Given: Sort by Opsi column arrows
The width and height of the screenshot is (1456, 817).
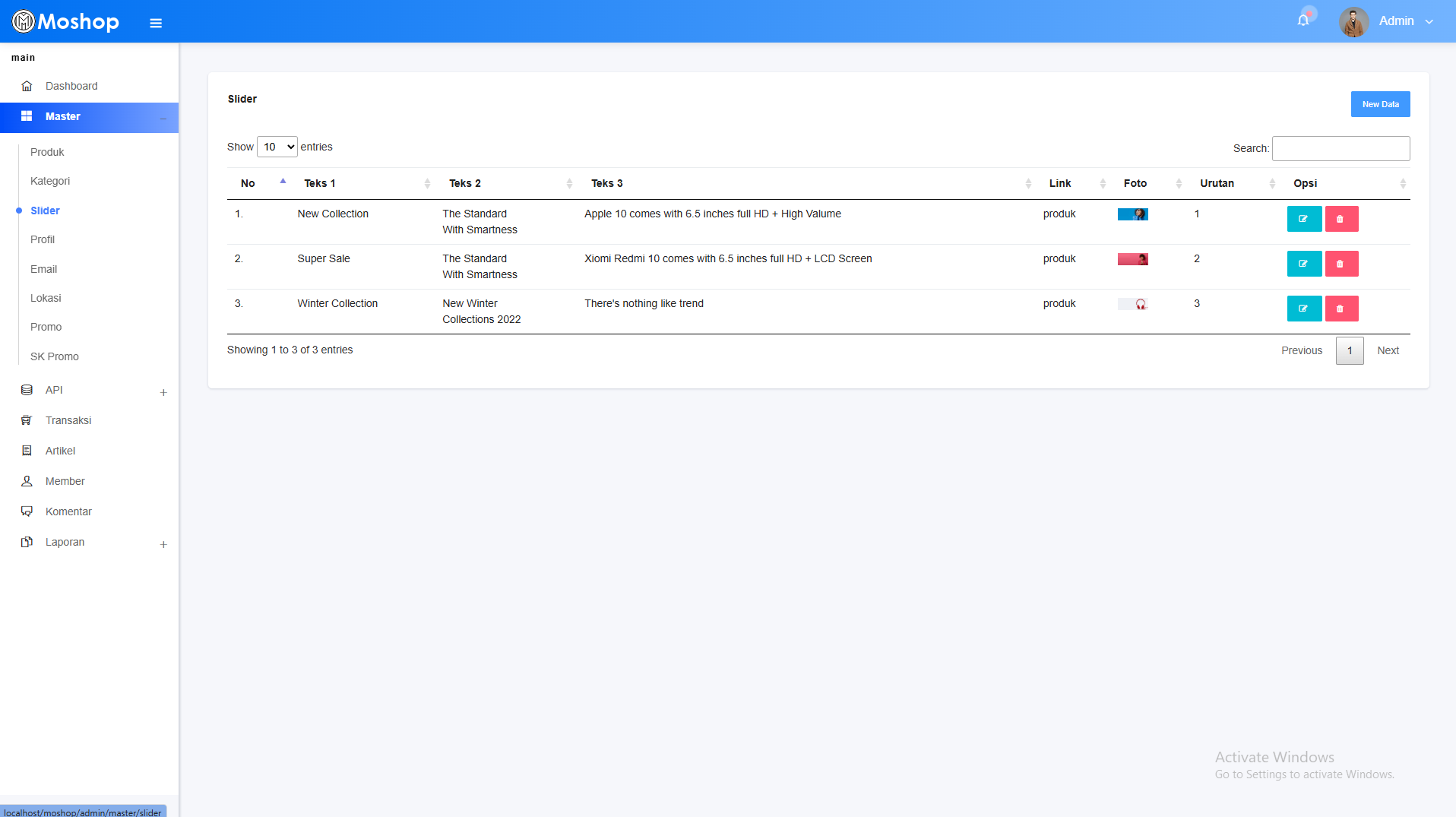Looking at the screenshot, I should pyautogui.click(x=1403, y=183).
